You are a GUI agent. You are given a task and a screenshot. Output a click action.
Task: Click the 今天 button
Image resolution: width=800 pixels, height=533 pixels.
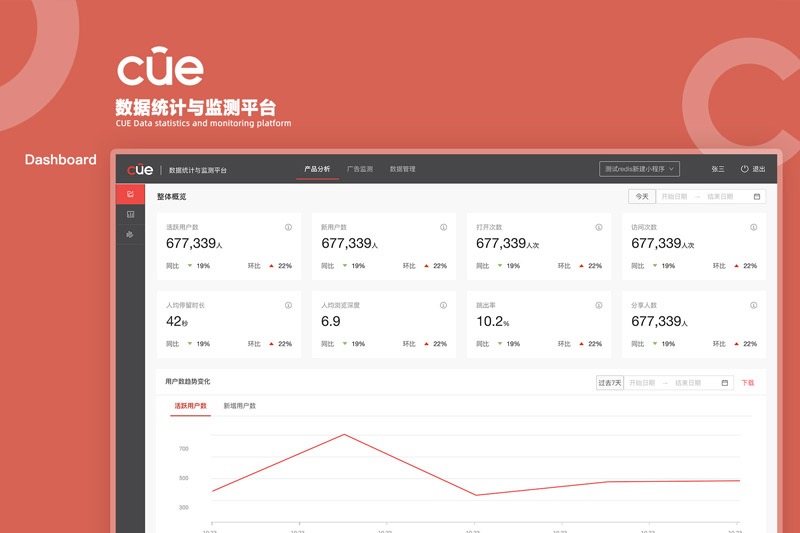(642, 197)
